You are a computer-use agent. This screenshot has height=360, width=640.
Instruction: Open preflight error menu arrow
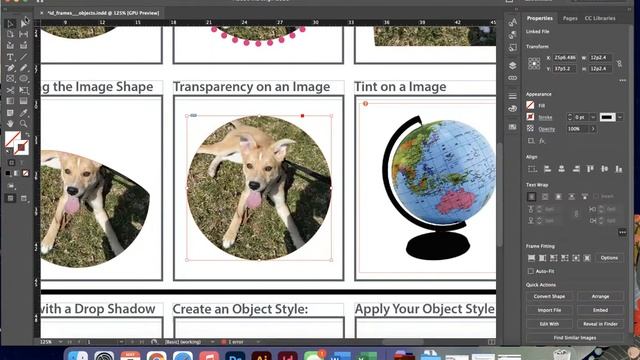click(x=258, y=342)
